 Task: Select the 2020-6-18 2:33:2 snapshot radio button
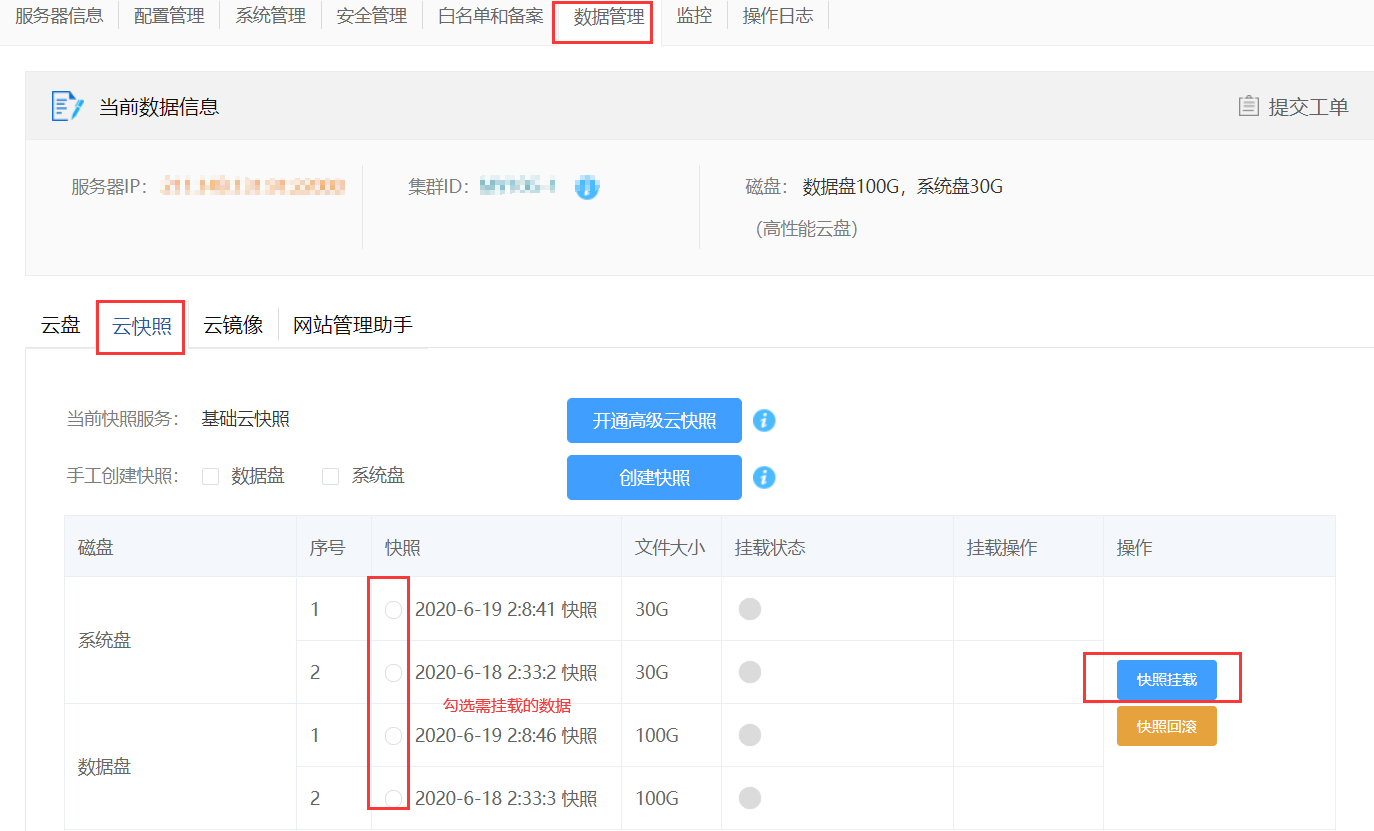tap(394, 672)
